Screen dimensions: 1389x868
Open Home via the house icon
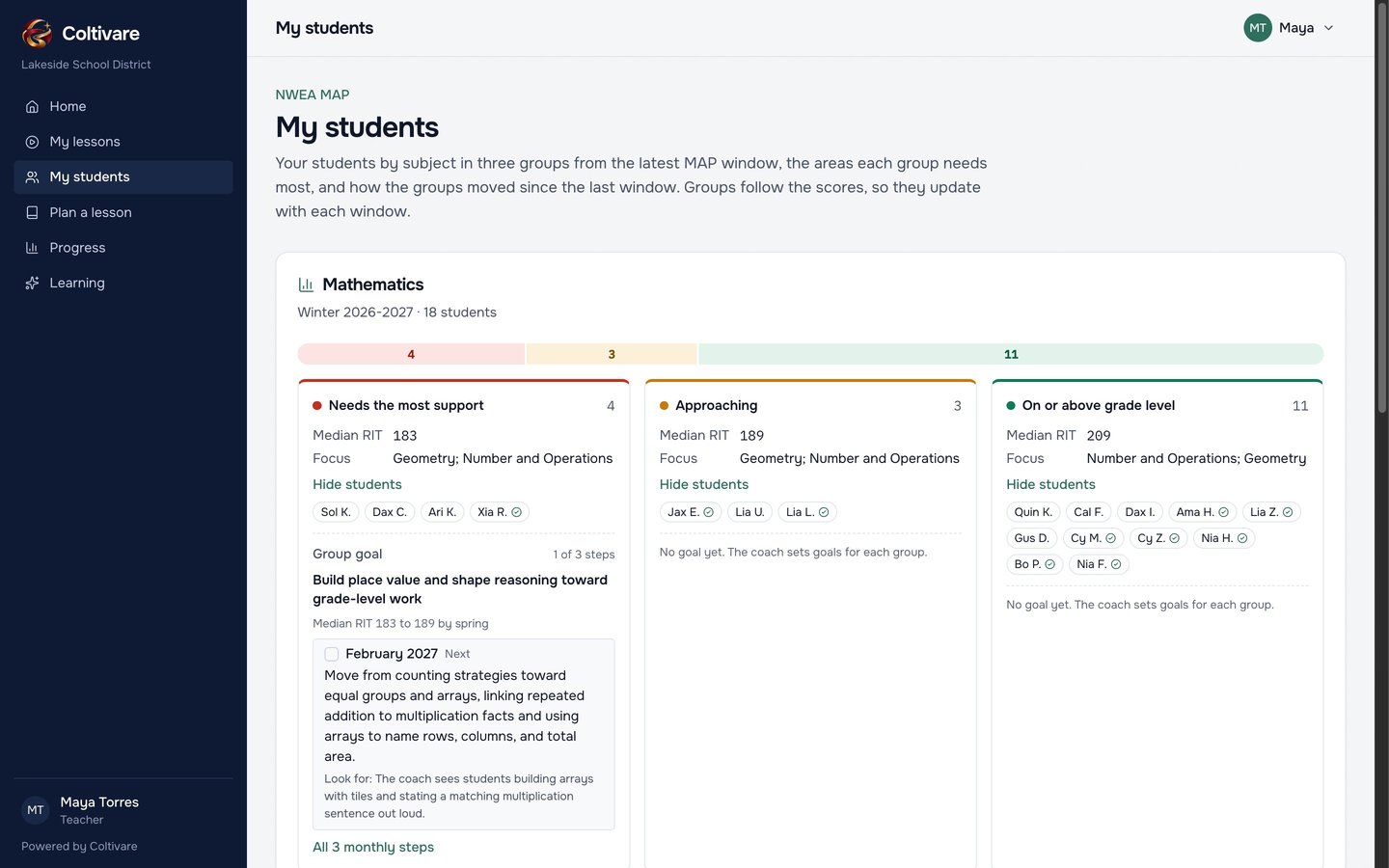pos(32,106)
